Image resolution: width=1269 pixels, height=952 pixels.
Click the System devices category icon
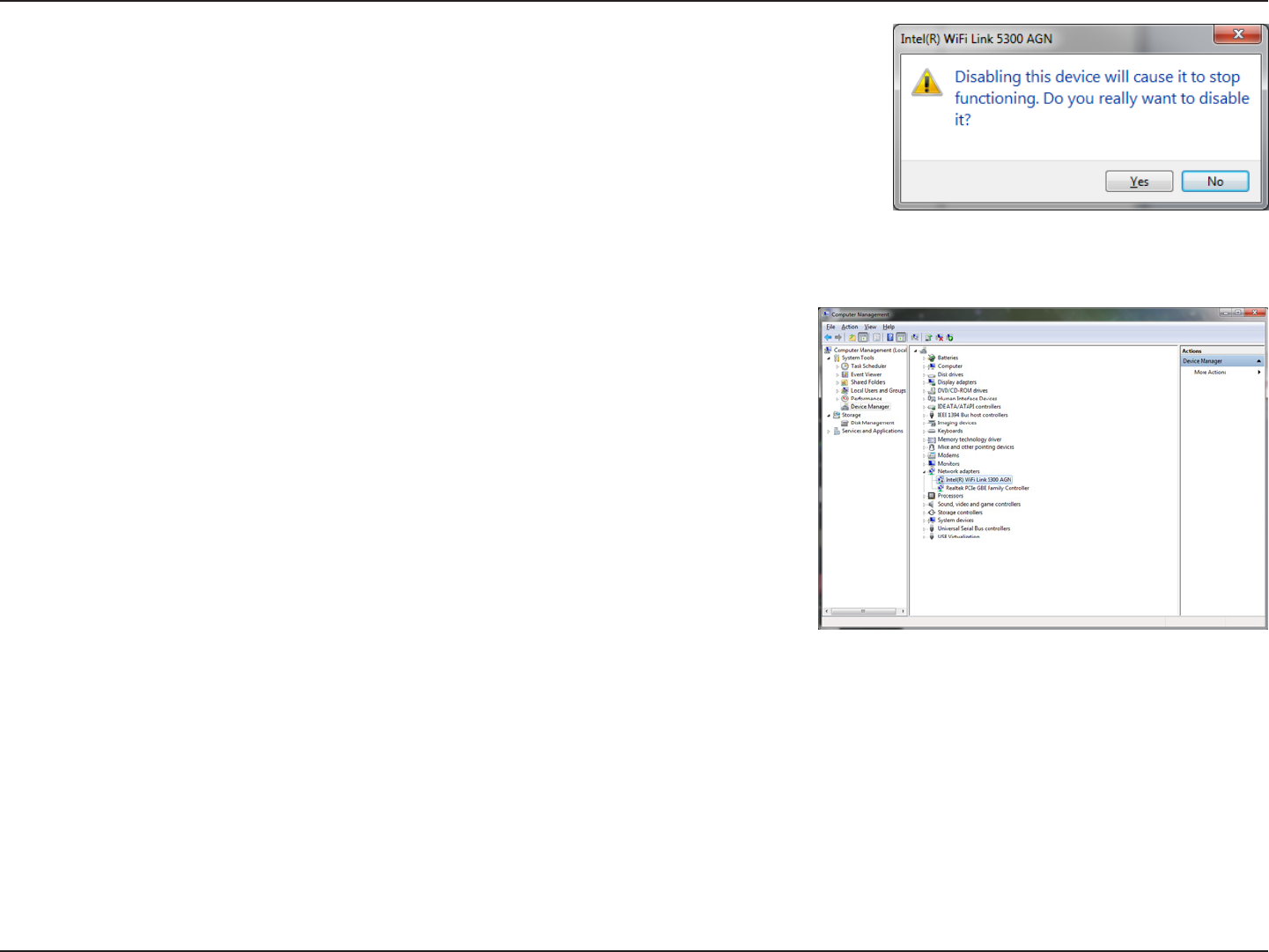click(932, 520)
